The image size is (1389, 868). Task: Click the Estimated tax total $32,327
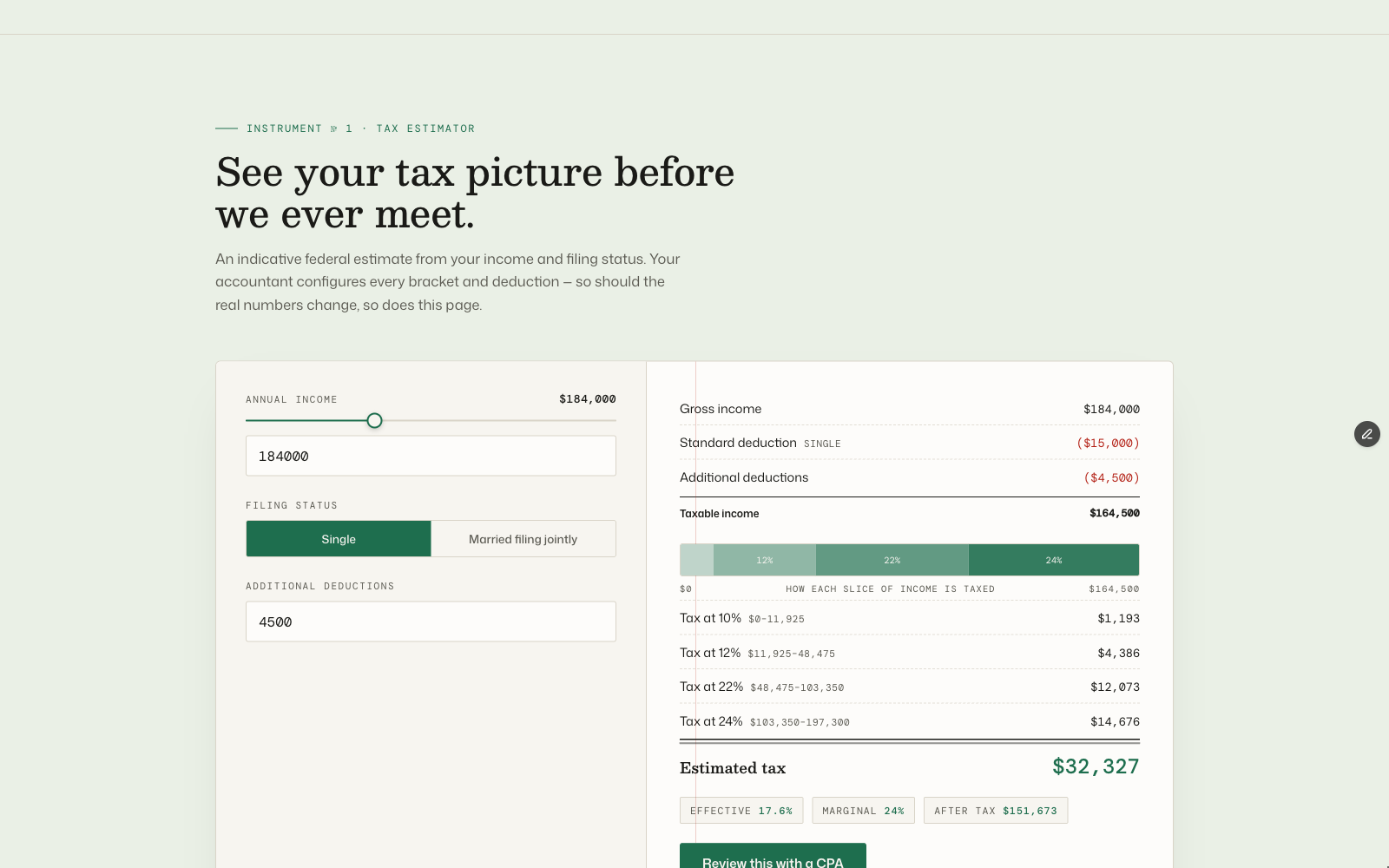click(x=1096, y=766)
